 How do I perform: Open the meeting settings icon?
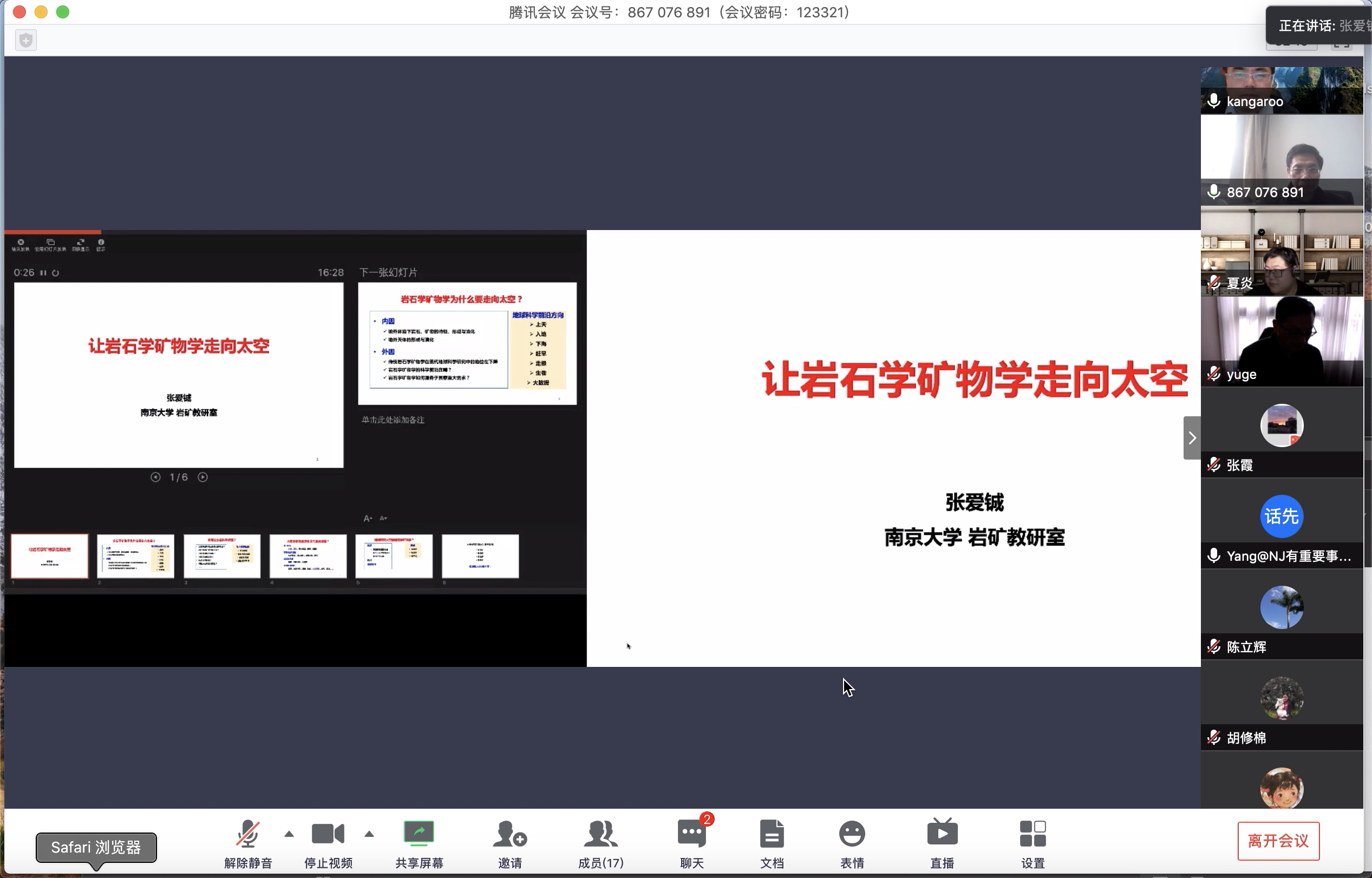coord(1032,834)
